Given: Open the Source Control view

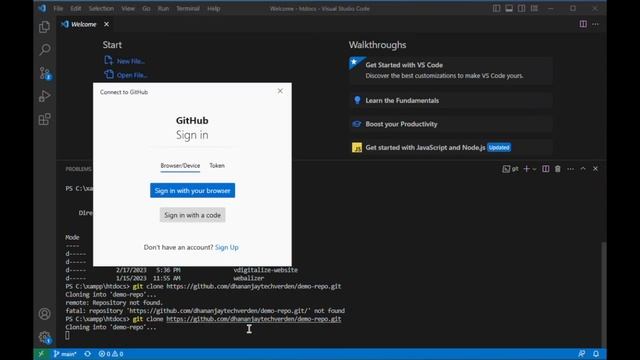Looking at the screenshot, I should pyautogui.click(x=44, y=73).
